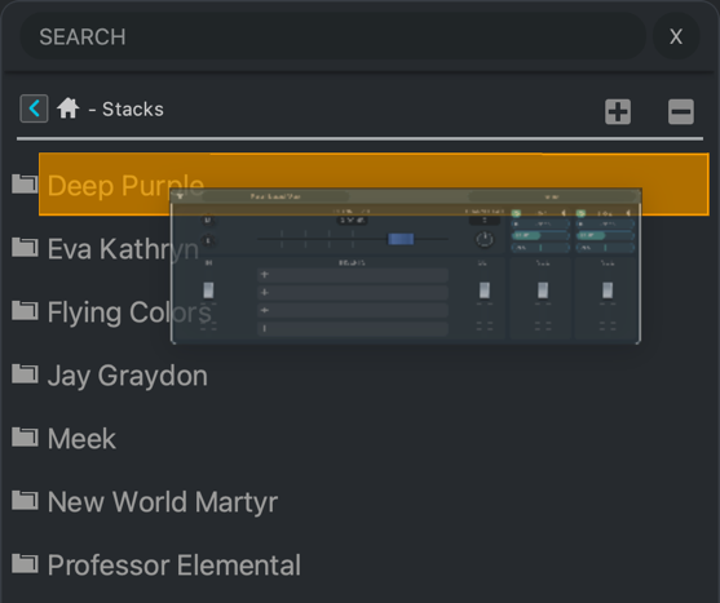Open the New World Martyr folder

162,502
